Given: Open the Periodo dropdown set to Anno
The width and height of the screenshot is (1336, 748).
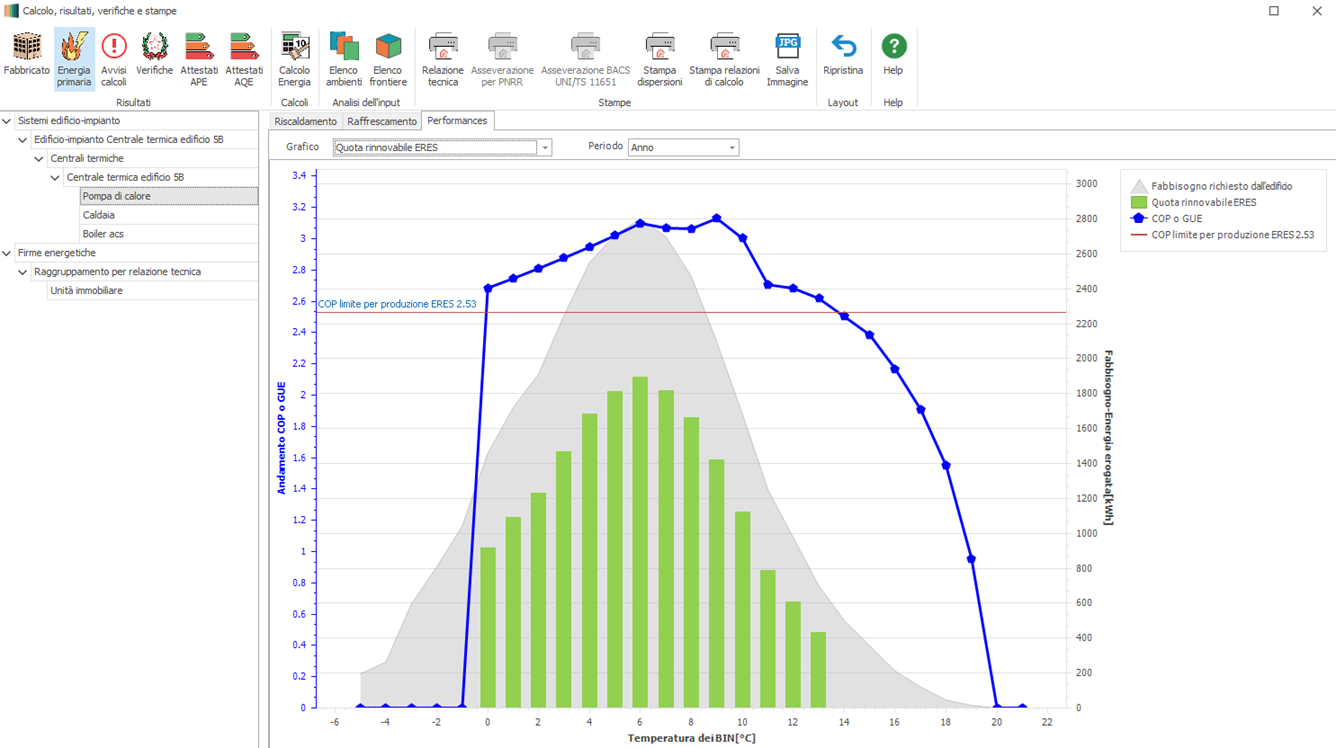Looking at the screenshot, I should [x=732, y=148].
